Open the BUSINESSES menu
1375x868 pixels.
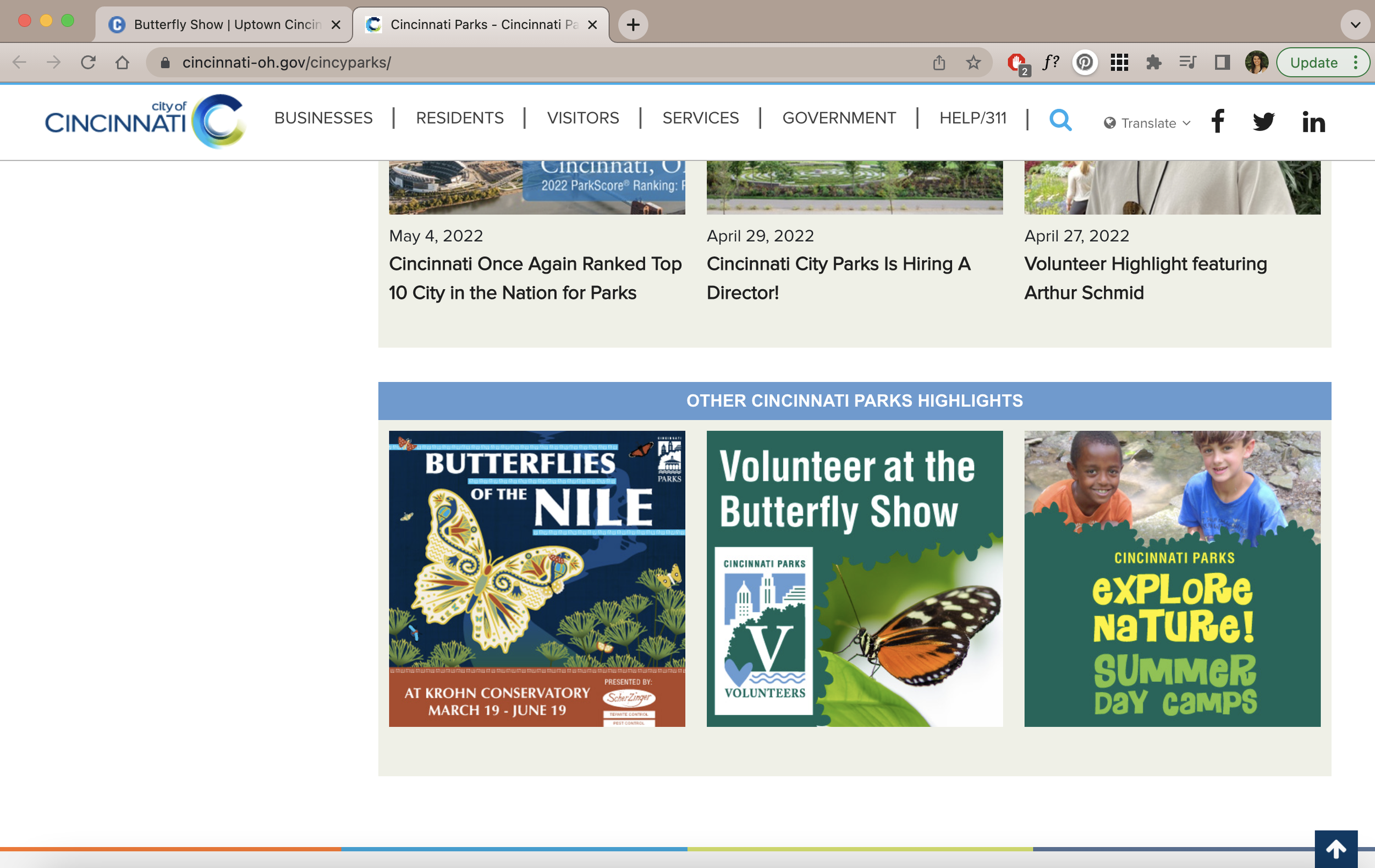tap(323, 118)
